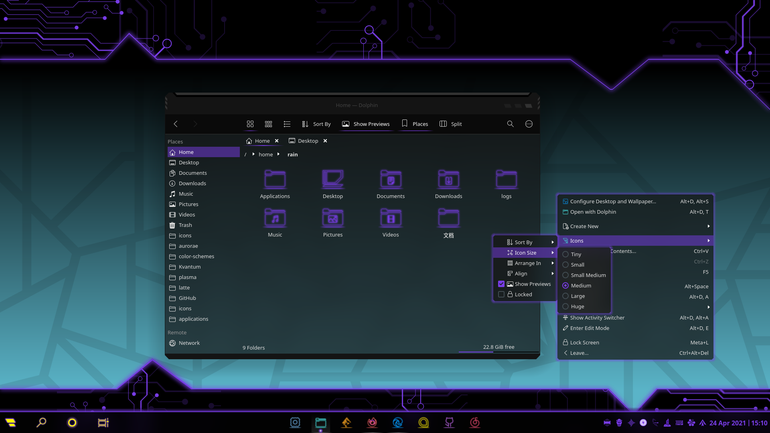Switch to details list view icon
The image size is (770, 433).
(287, 124)
